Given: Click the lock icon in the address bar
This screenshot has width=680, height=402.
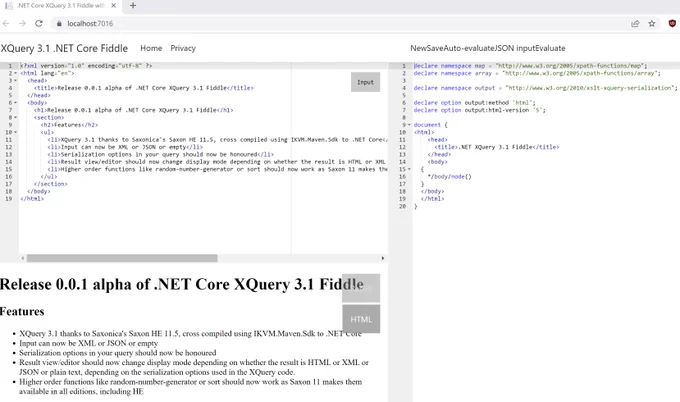Looking at the screenshot, I should pyautogui.click(x=59, y=23).
